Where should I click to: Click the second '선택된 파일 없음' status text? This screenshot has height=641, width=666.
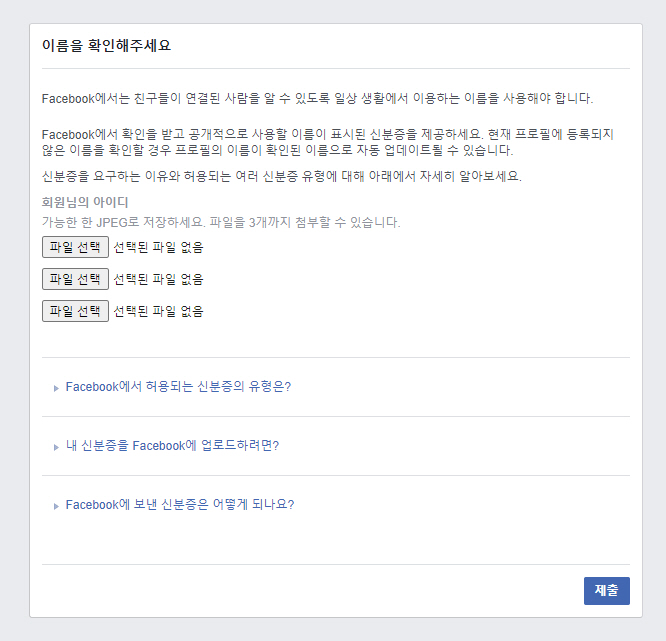158,279
